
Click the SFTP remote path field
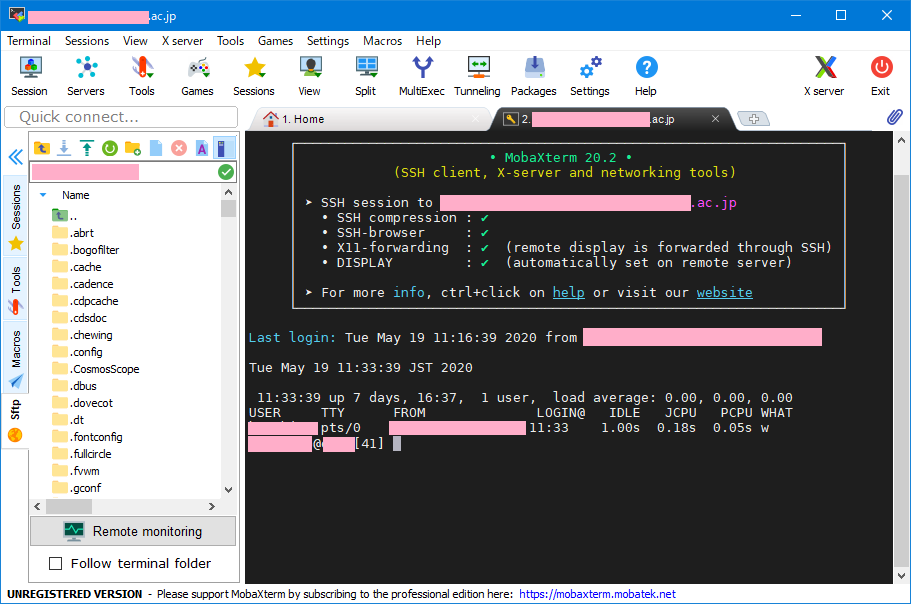123,172
